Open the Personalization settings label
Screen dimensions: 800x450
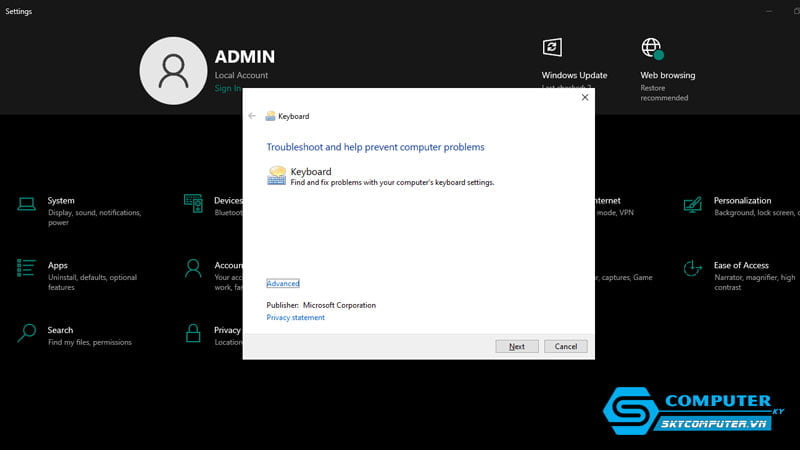pyautogui.click(x=742, y=201)
